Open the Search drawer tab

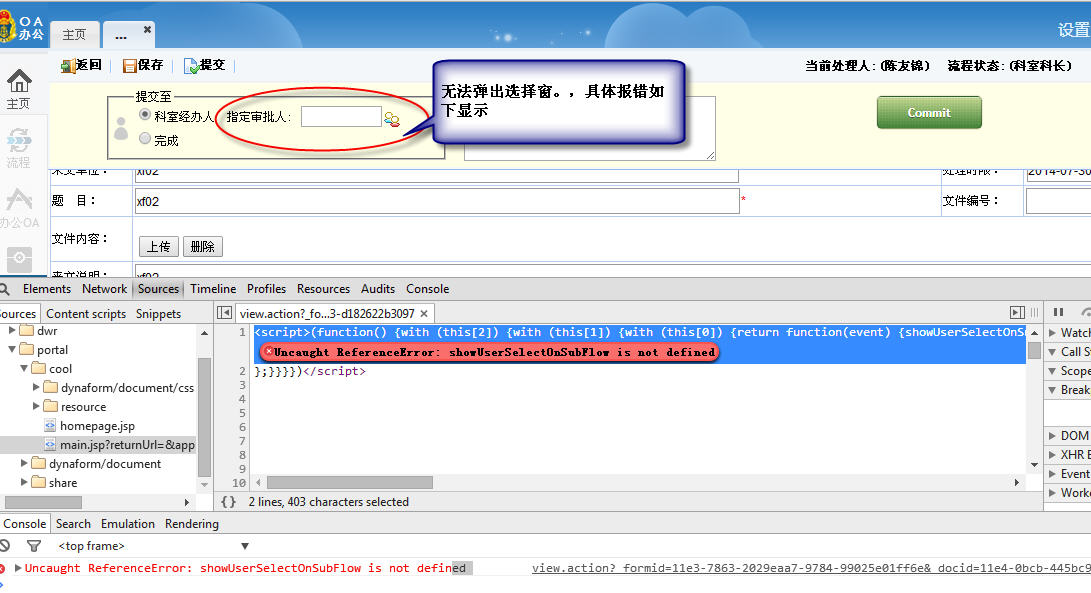(73, 524)
